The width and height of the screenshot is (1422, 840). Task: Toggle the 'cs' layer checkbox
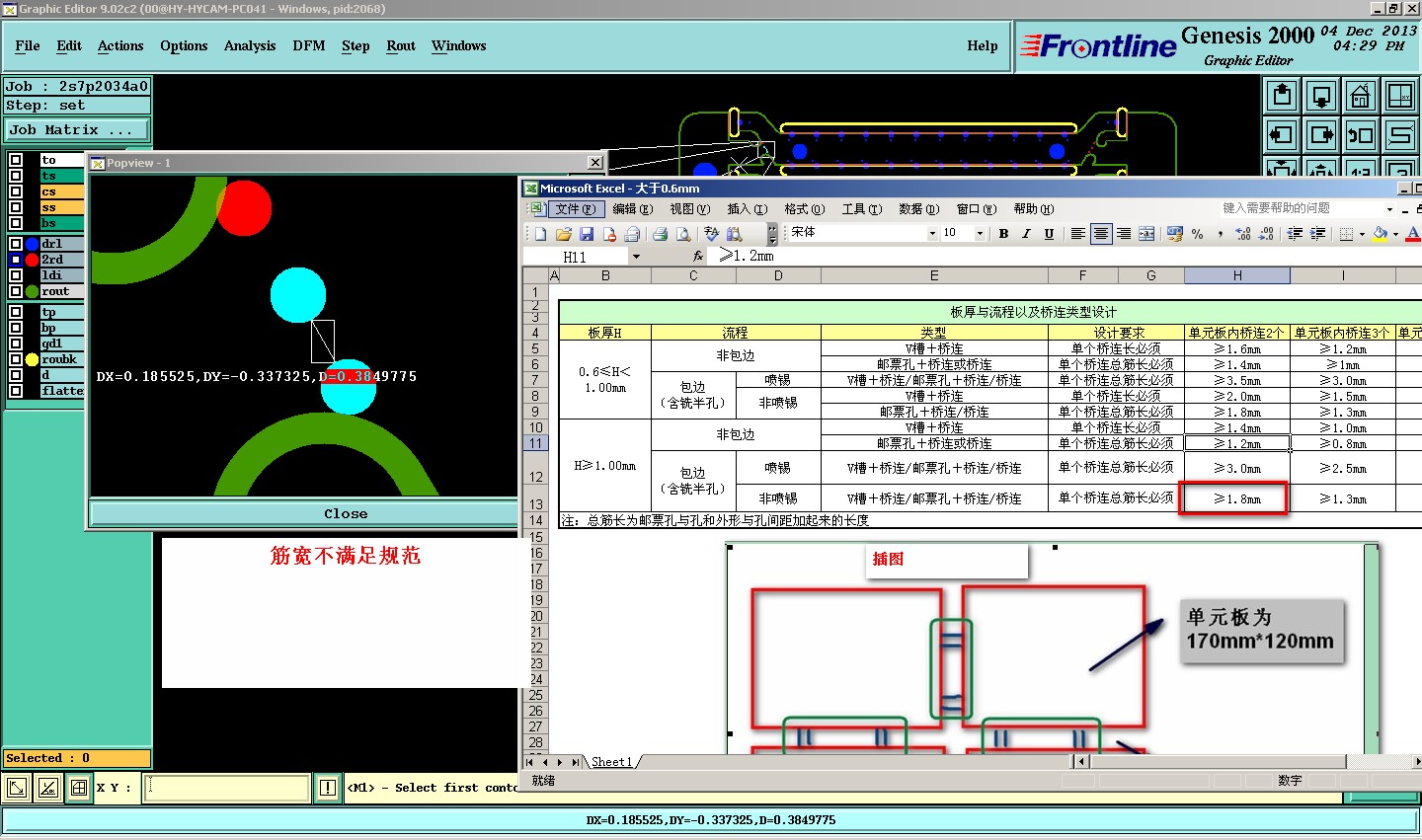pyautogui.click(x=16, y=191)
